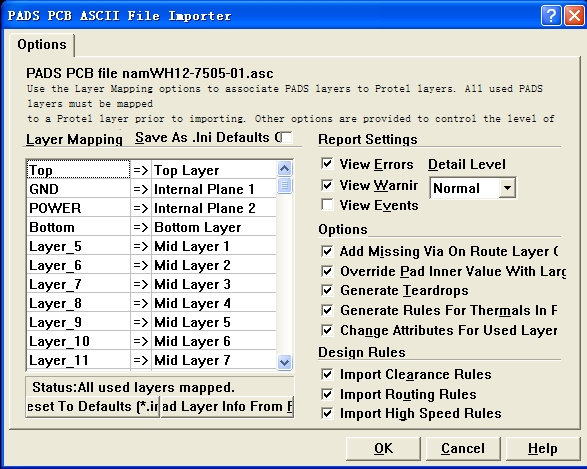The height and width of the screenshot is (469, 587).
Task: Enable the View Events checkbox
Action: point(327,205)
